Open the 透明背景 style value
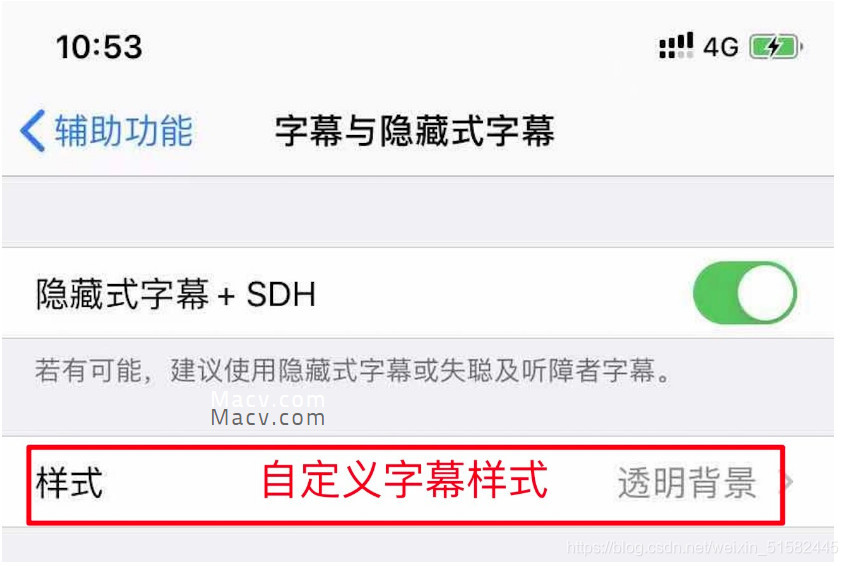The width and height of the screenshot is (848, 566). pos(687,482)
